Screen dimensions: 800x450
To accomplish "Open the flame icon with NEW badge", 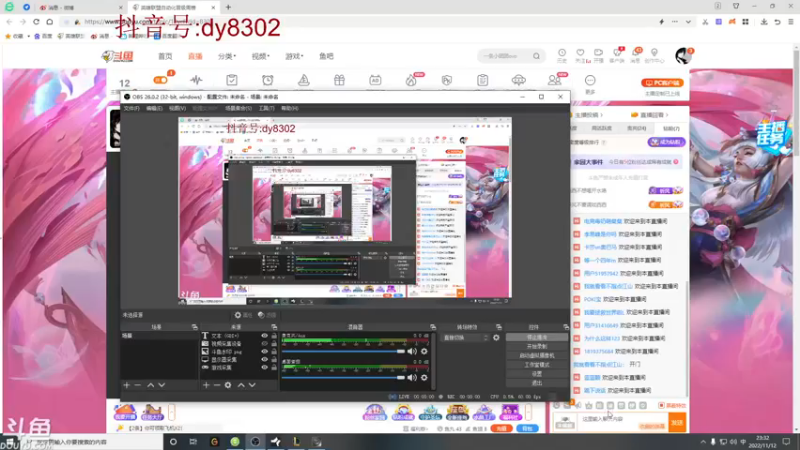I will (x=411, y=80).
